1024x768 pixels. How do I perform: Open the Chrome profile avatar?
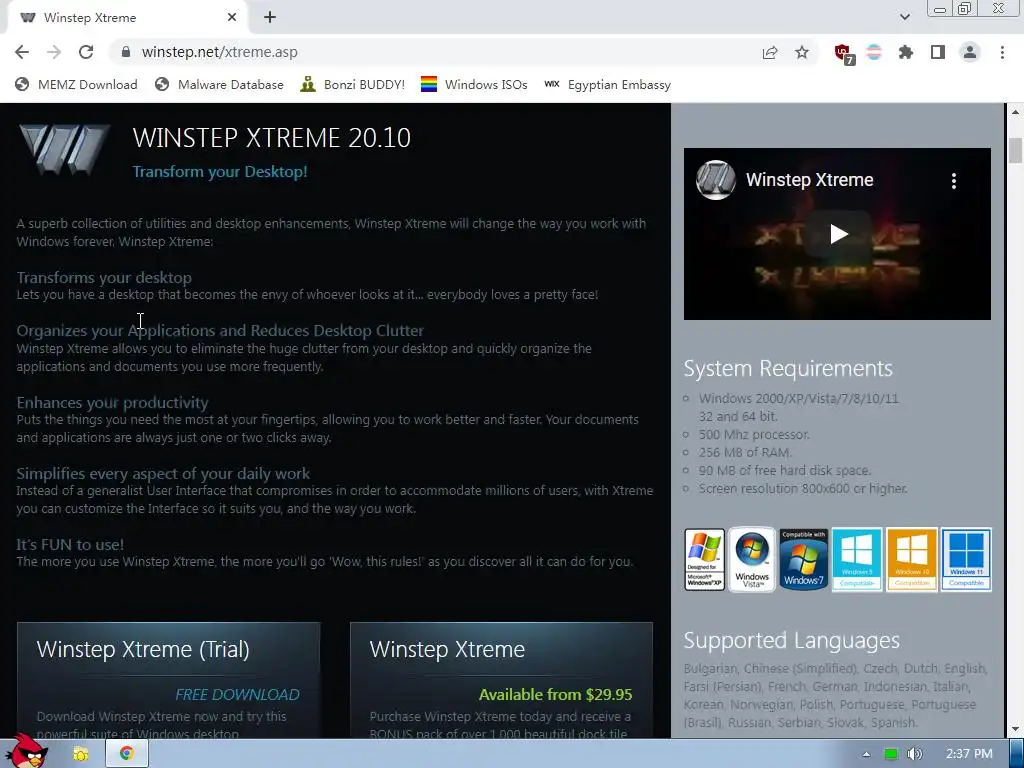click(970, 52)
